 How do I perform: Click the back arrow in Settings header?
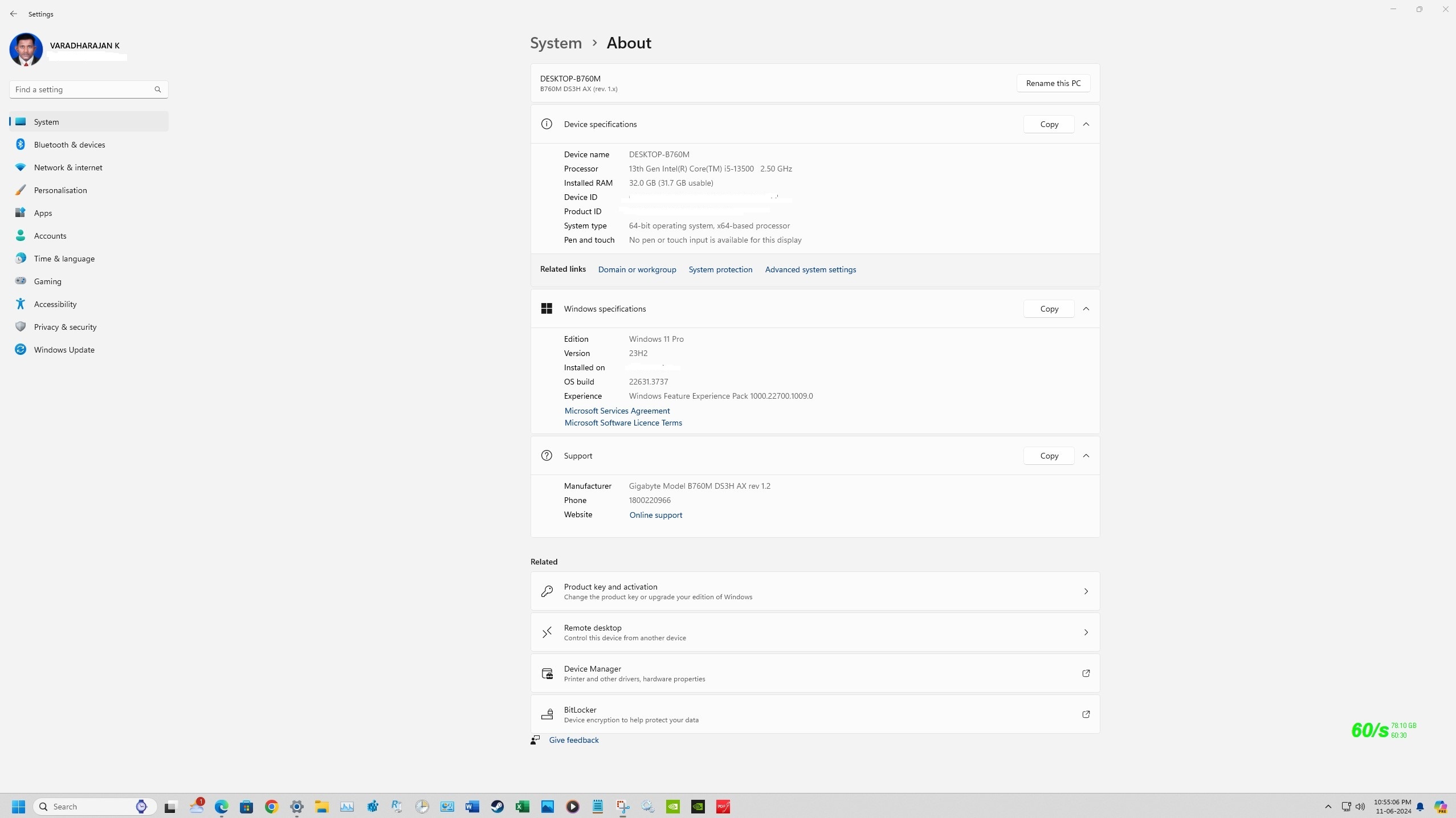14,14
